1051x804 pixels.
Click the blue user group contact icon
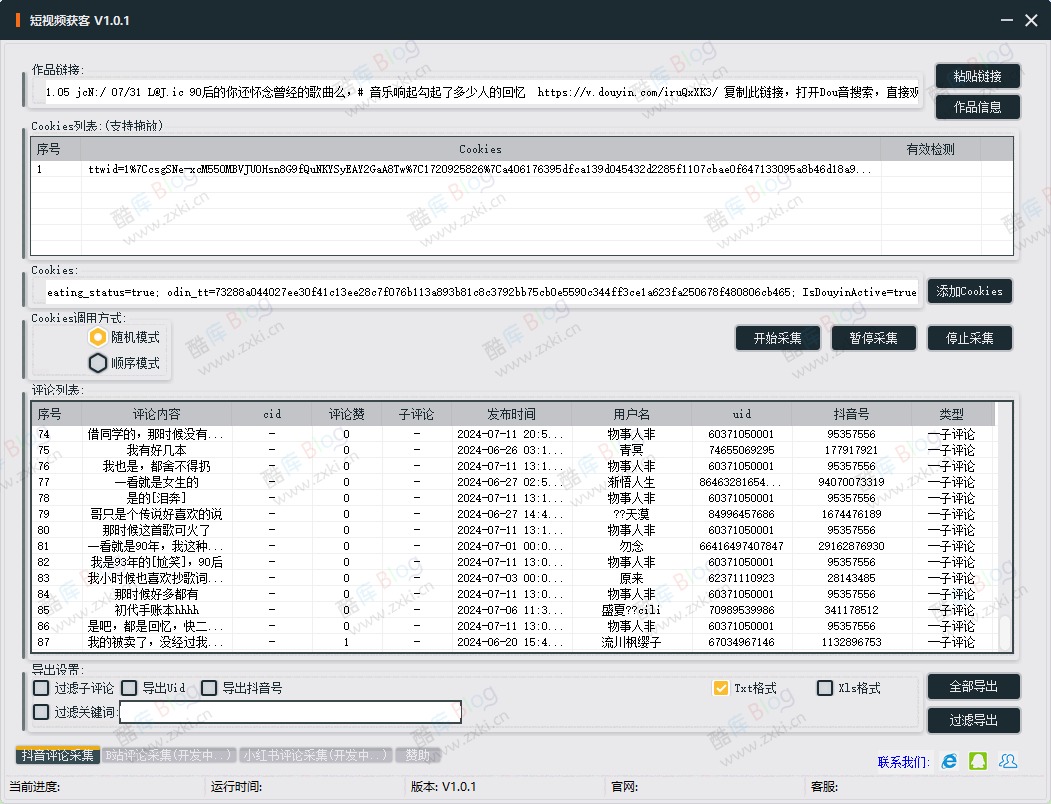(1008, 762)
